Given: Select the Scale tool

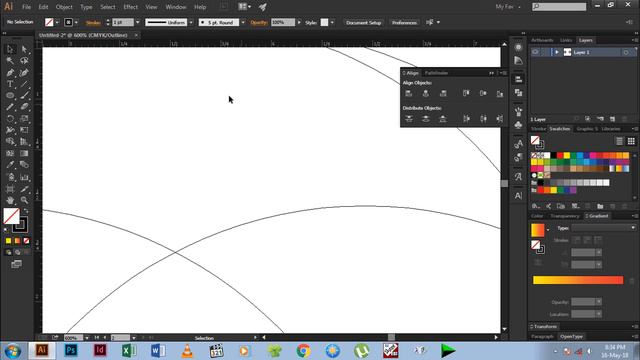Looking at the screenshot, I should point(24,119).
